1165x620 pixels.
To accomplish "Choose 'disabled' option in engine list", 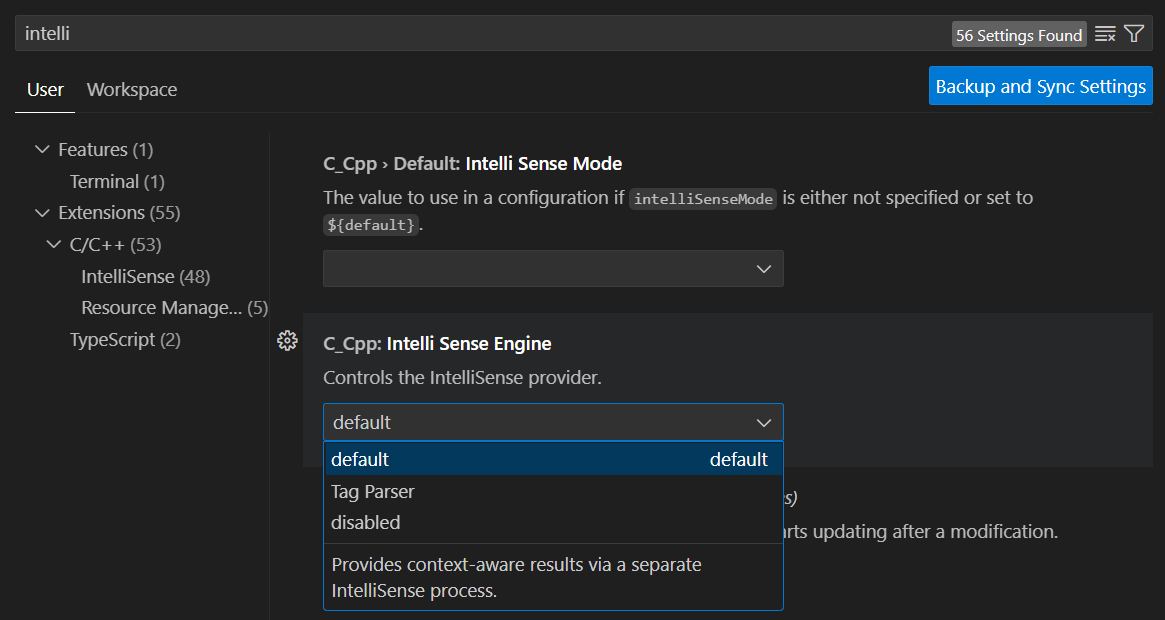I will 553,523.
